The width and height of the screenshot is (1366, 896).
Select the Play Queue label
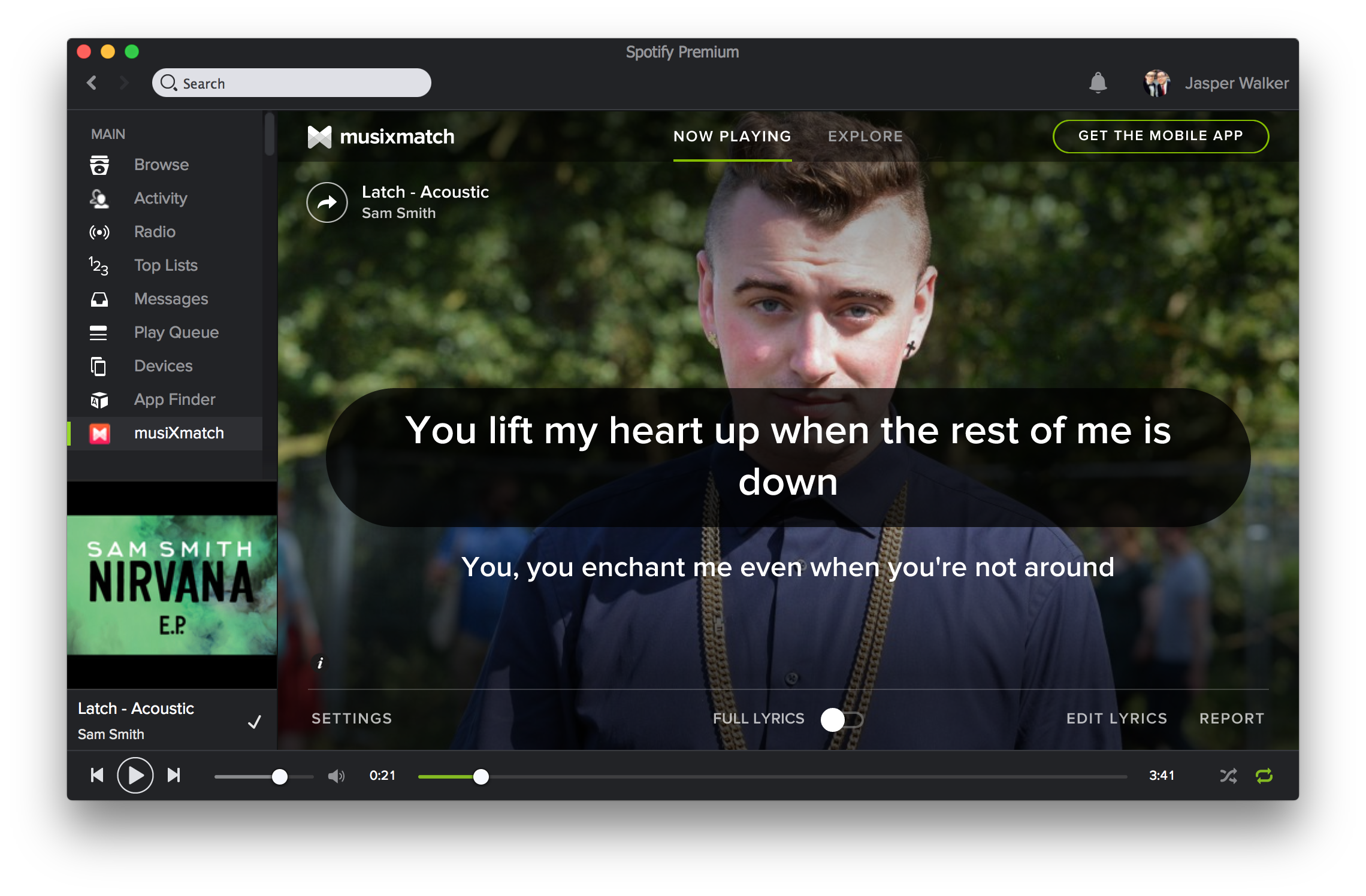pos(176,332)
